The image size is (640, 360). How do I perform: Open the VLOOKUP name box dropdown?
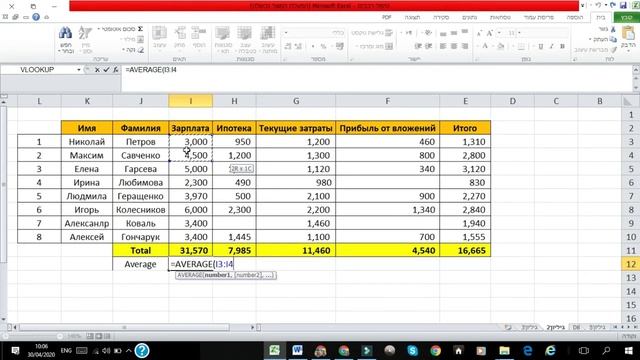click(79, 70)
